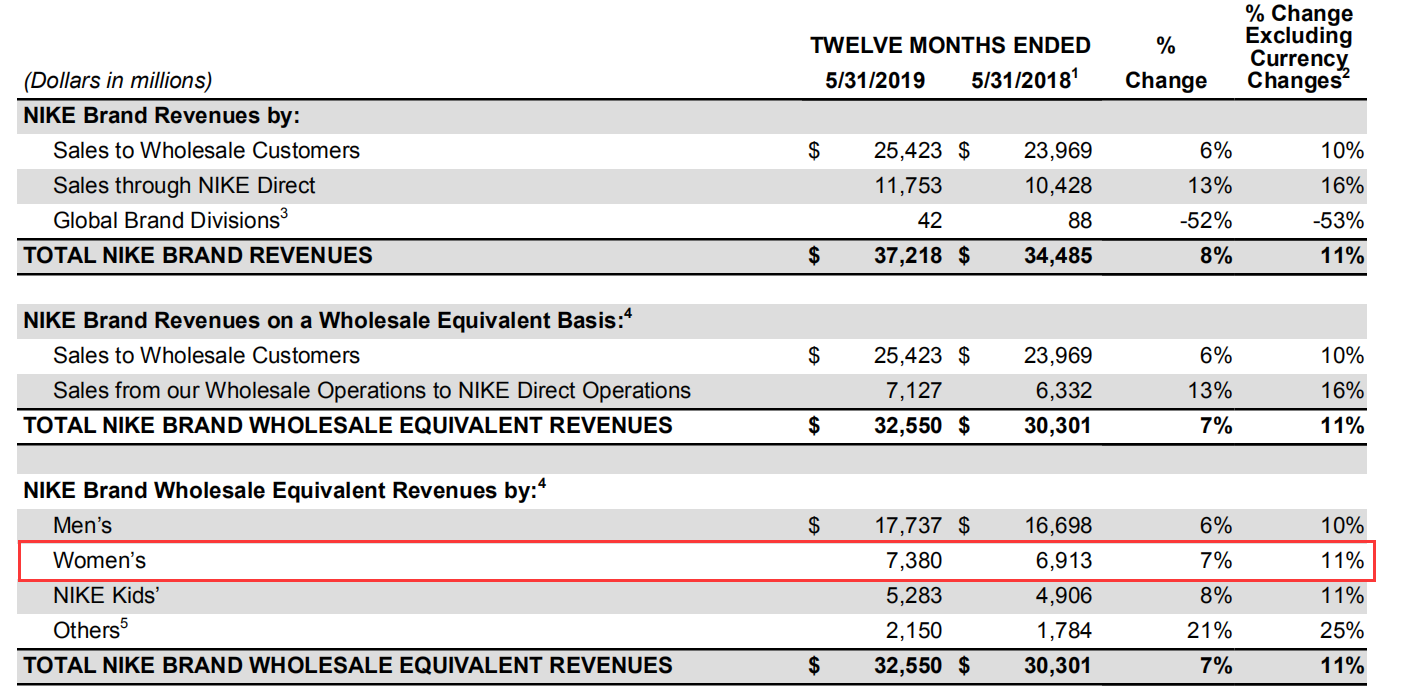Click the 6,332 value
1427x699 pixels.
tap(1064, 390)
